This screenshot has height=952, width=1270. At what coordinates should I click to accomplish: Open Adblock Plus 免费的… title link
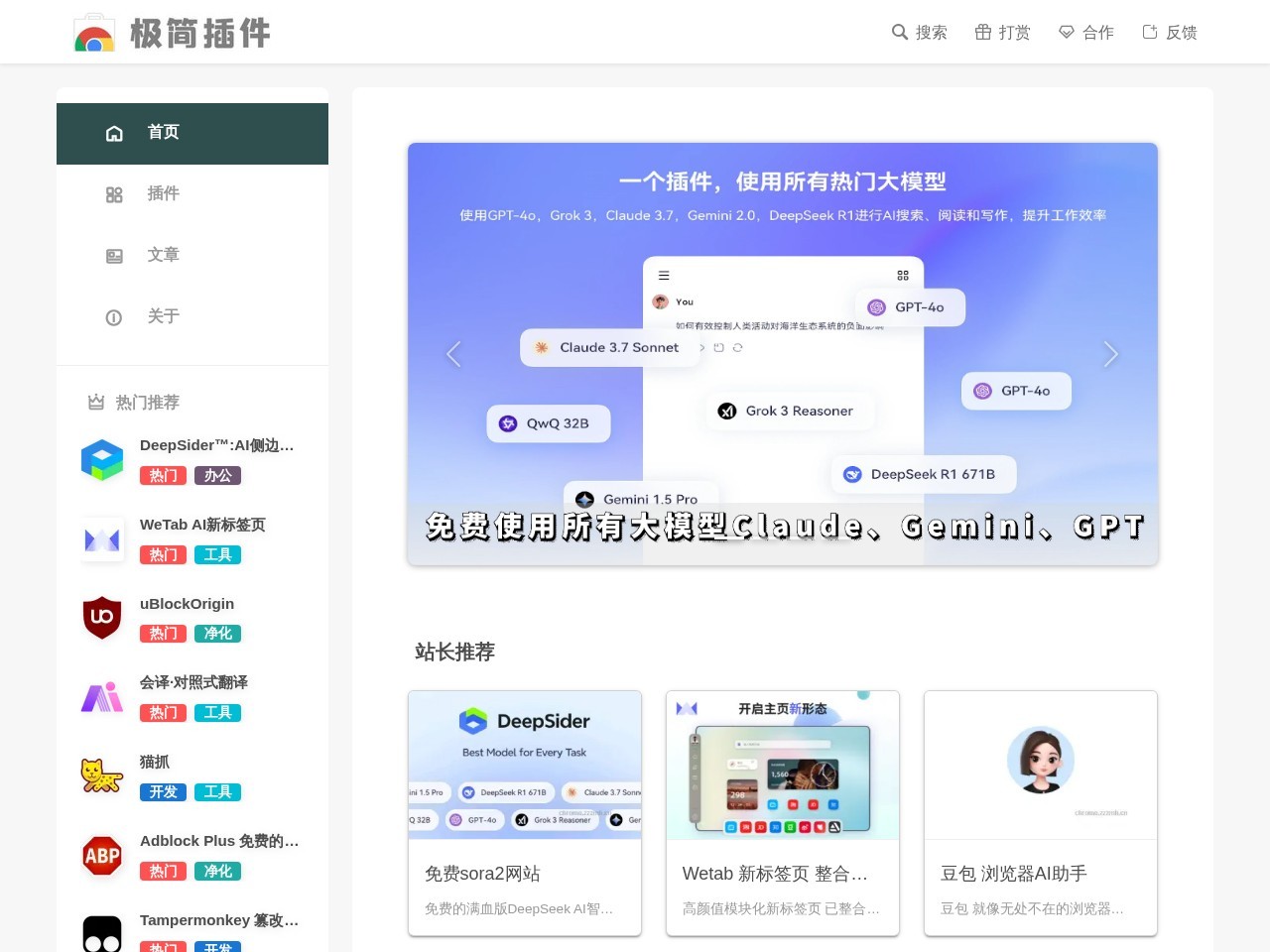[x=219, y=841]
